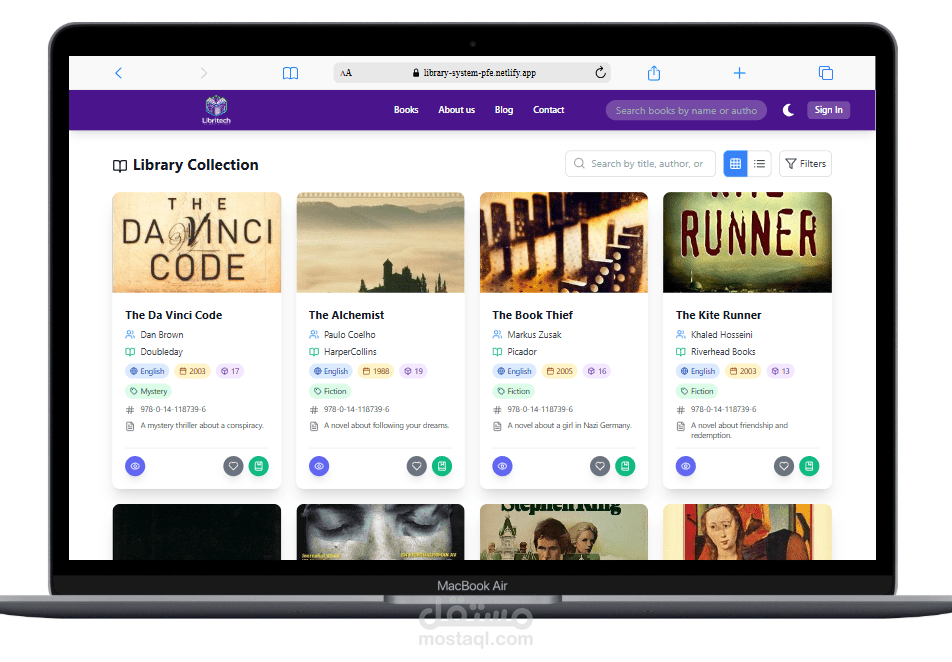
Task: Click the reader text size AA icon
Action: tap(346, 73)
